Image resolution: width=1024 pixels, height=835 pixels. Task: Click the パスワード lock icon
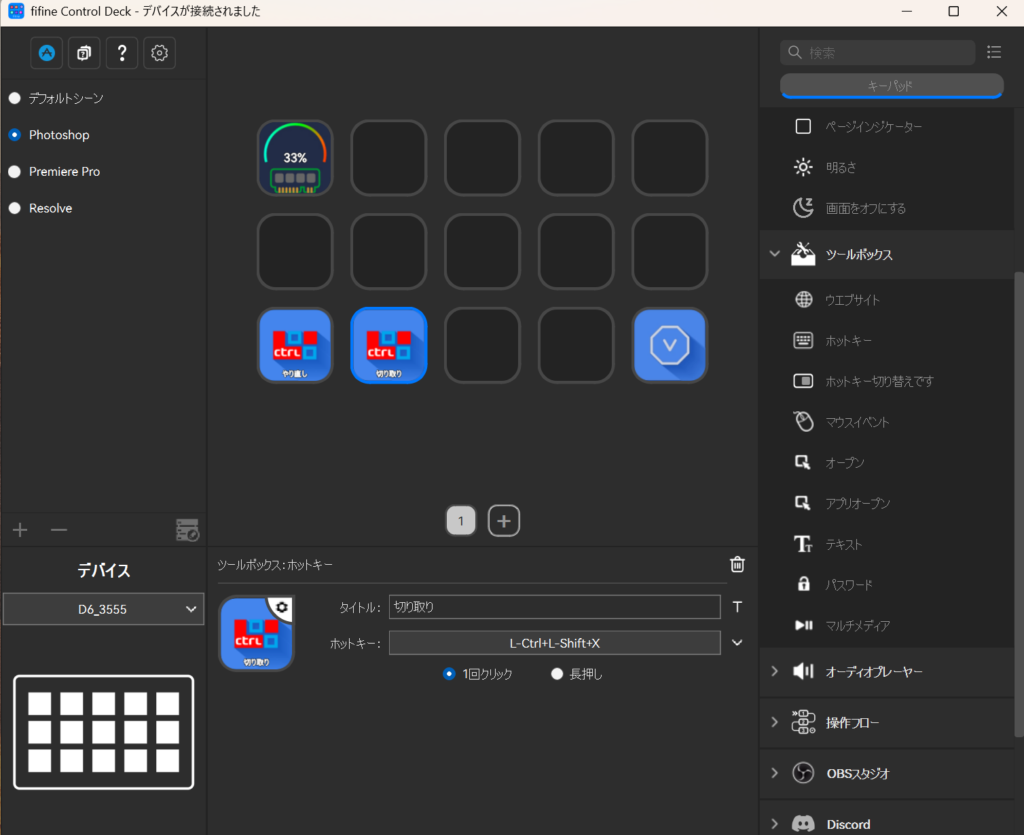click(x=803, y=584)
